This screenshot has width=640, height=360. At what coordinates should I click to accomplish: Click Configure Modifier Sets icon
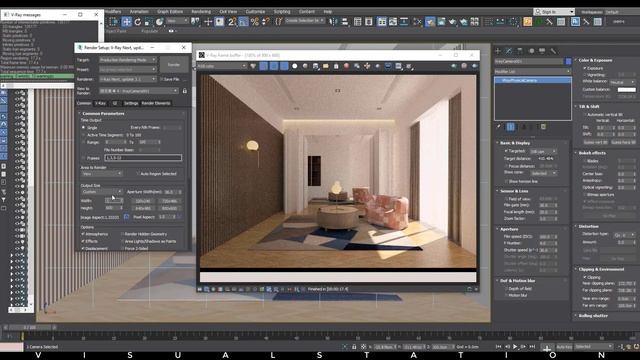click(x=543, y=127)
